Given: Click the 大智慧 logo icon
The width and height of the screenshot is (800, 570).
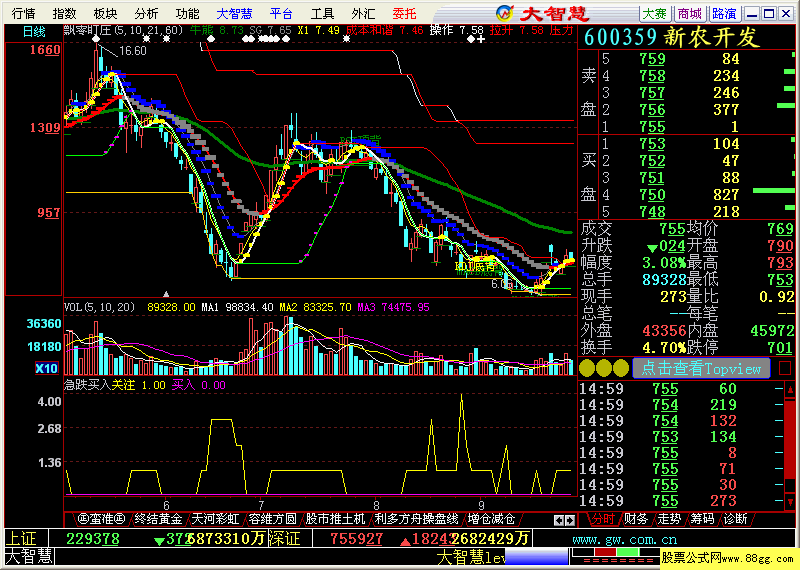Looking at the screenshot, I should pyautogui.click(x=505, y=13).
